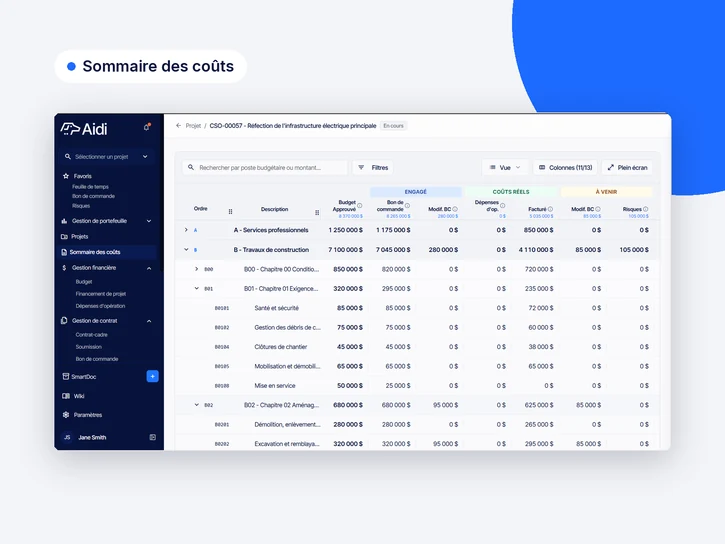
Task: Click the À VENIR column group header
Action: pos(606,192)
